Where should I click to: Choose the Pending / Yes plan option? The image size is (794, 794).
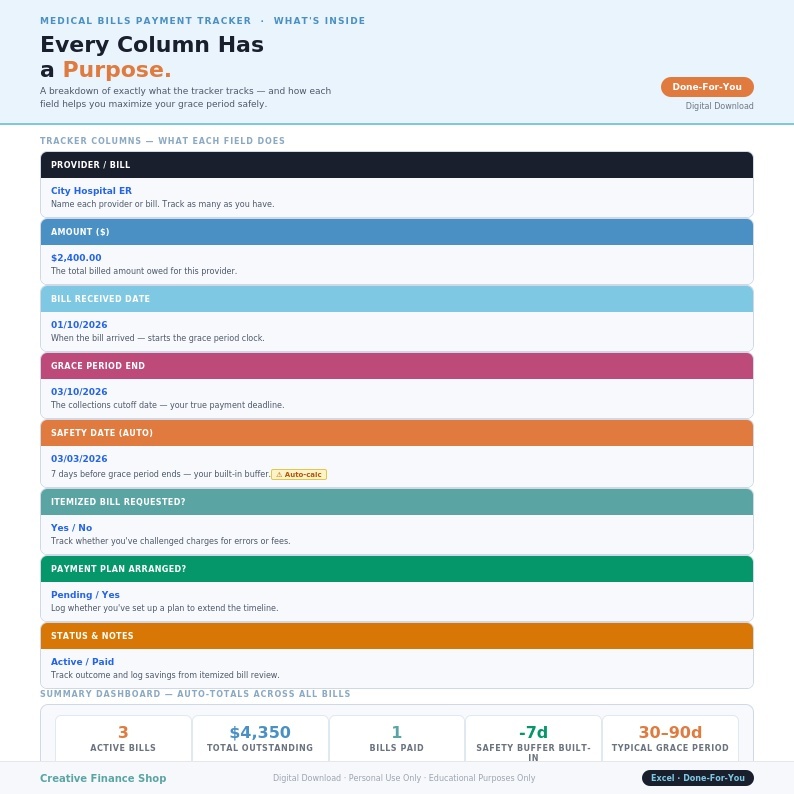85,594
